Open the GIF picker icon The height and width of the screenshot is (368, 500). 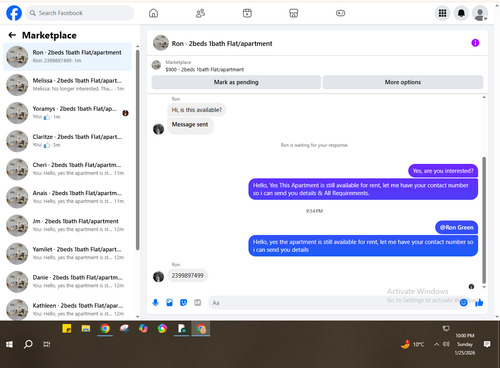(198, 303)
